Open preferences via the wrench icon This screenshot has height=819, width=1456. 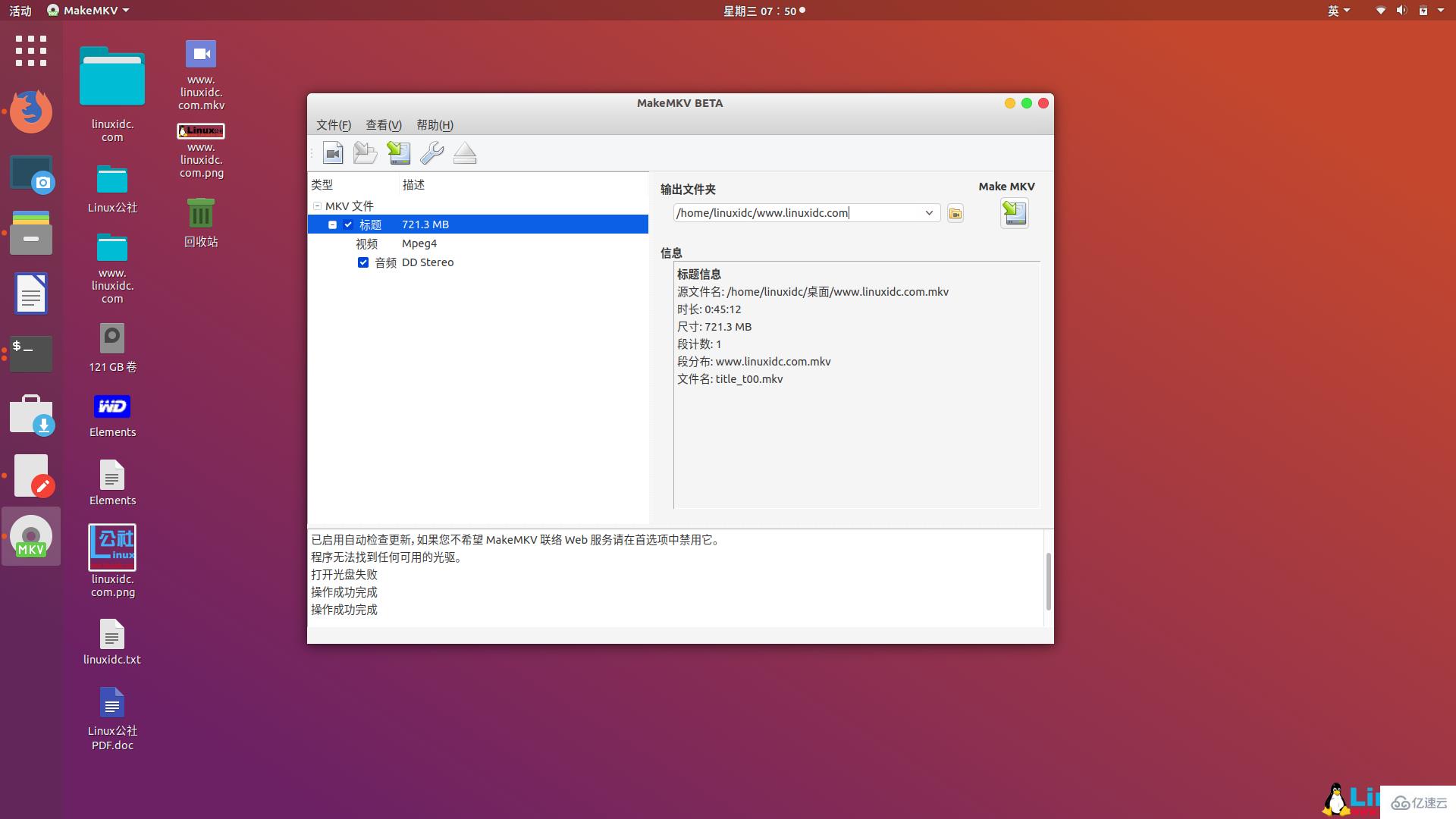tap(431, 153)
